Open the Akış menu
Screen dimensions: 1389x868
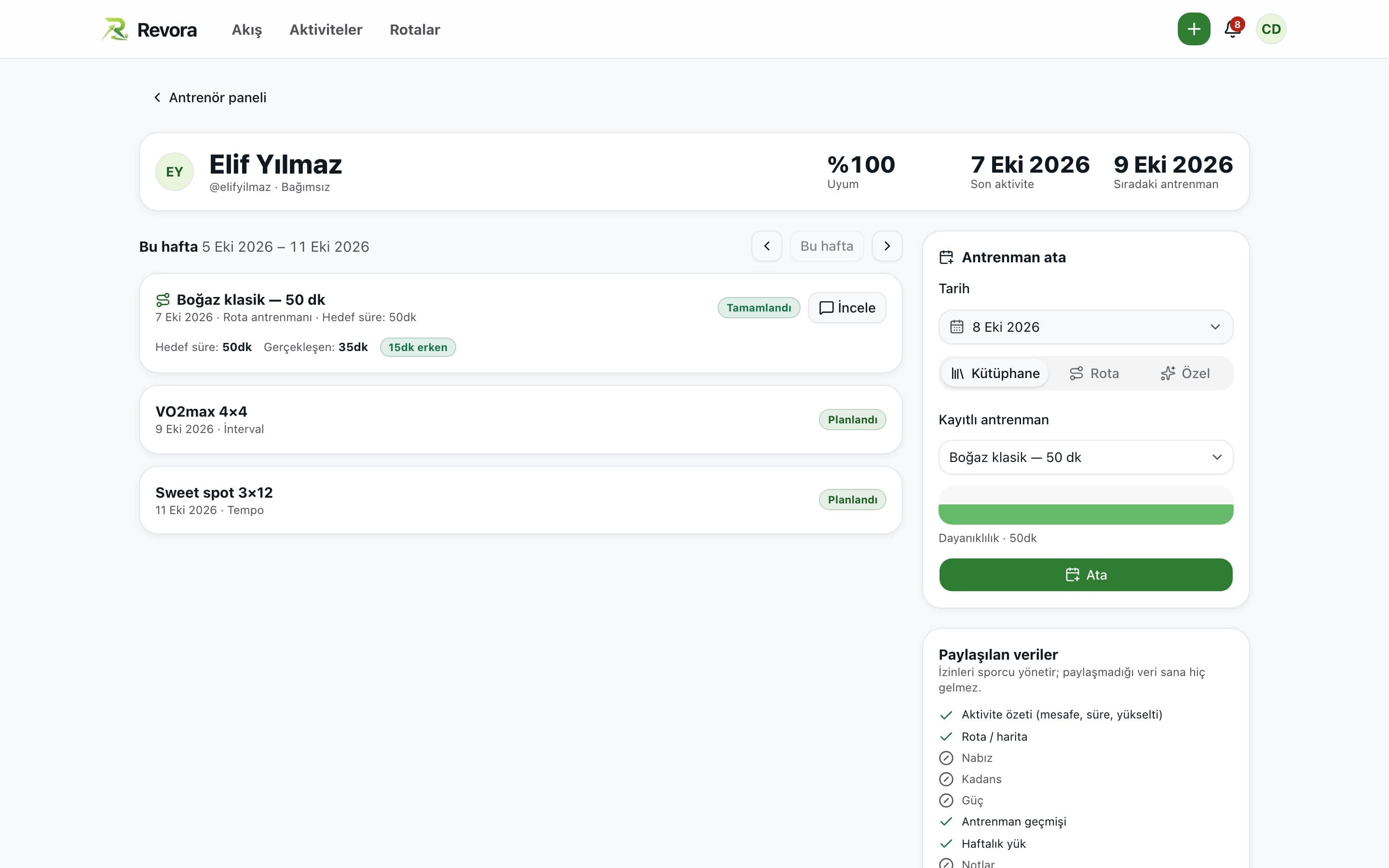[247, 30]
